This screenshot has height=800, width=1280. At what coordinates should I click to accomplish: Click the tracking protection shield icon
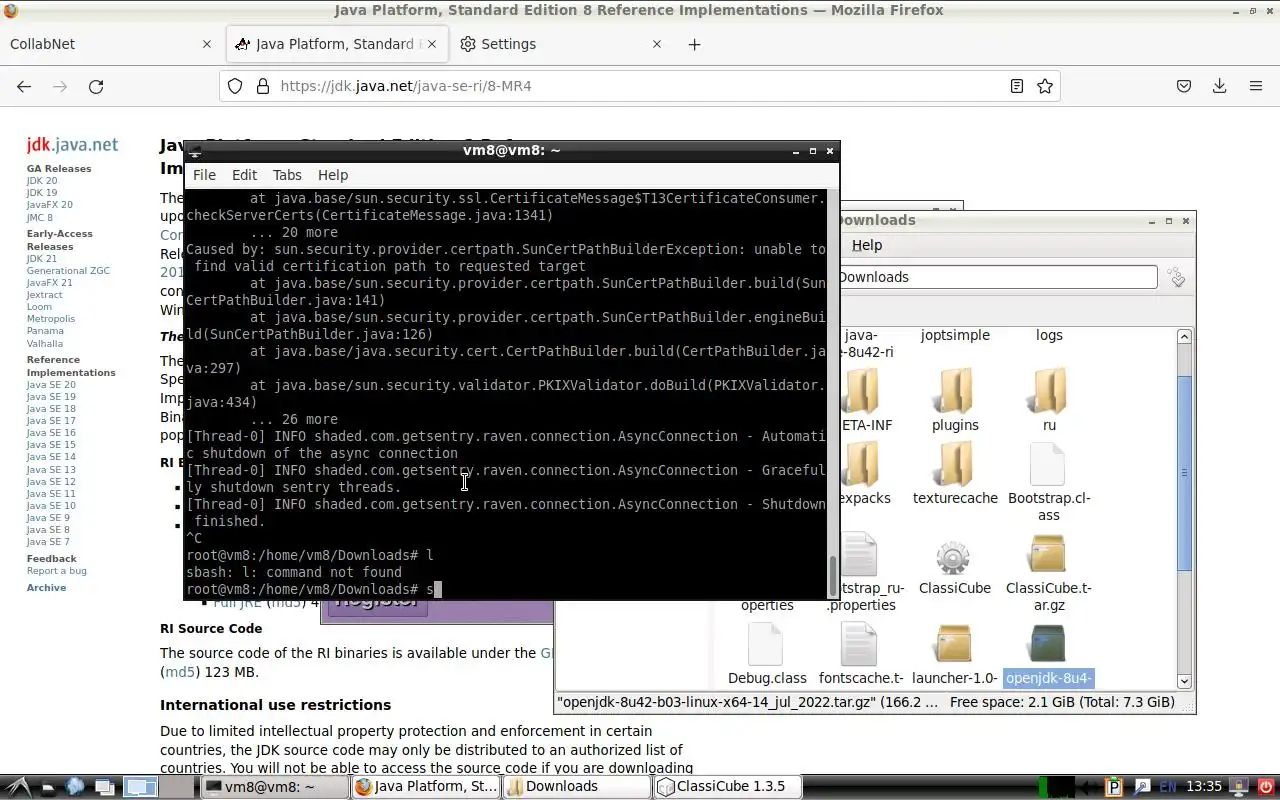(x=235, y=86)
